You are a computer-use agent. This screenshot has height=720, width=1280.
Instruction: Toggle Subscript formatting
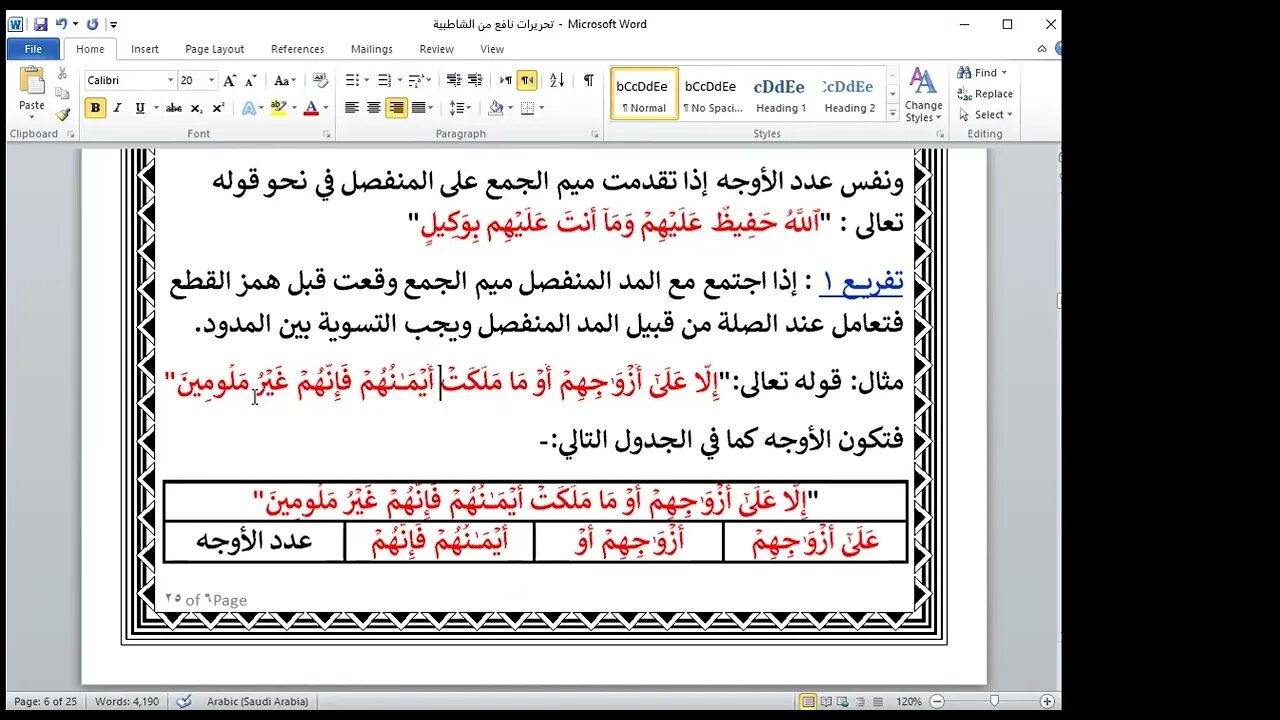tap(196, 108)
